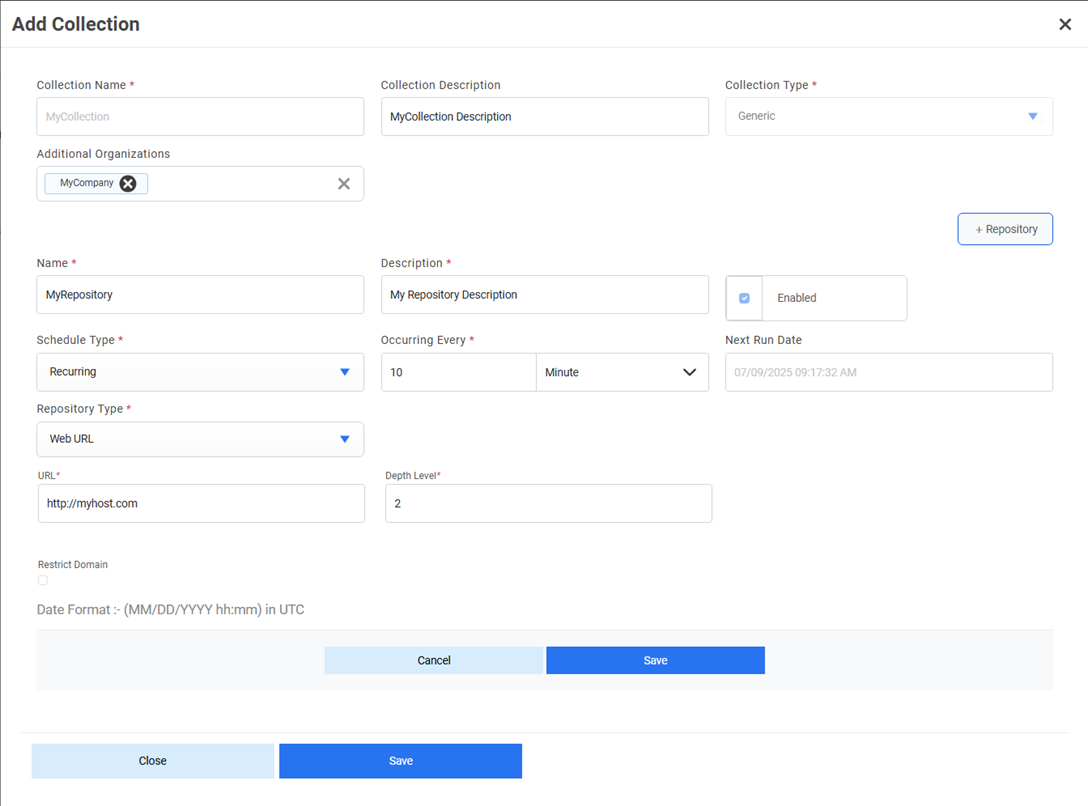Cancel the repository form
The width and height of the screenshot is (1088, 806).
pos(434,660)
